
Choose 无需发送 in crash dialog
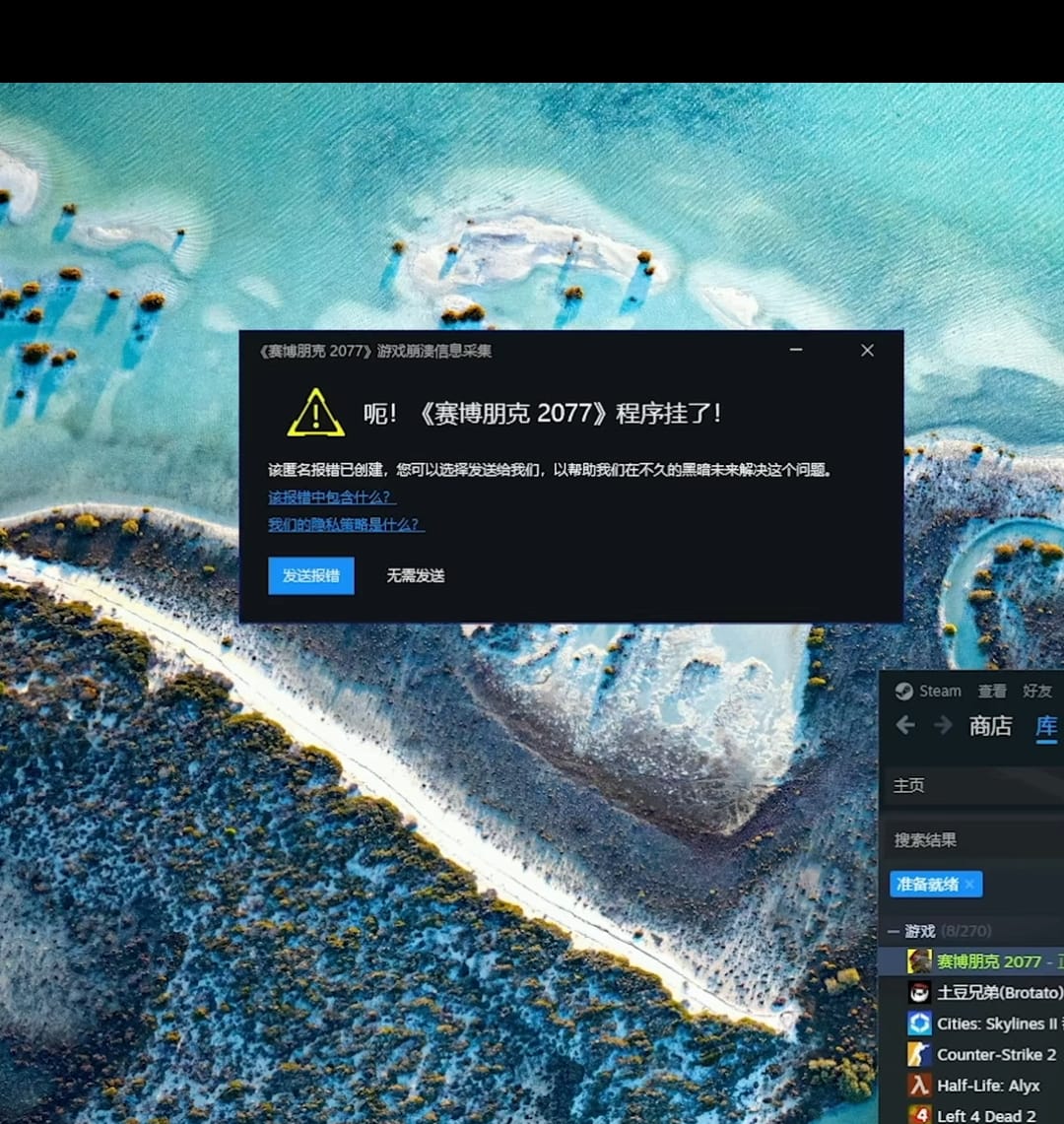tap(416, 575)
